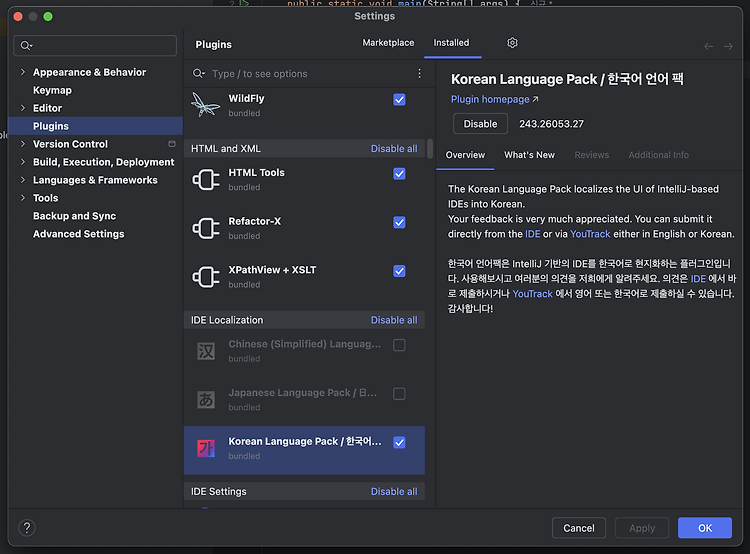Open the three-dot options in plugin search
750x554 pixels.
419,74
